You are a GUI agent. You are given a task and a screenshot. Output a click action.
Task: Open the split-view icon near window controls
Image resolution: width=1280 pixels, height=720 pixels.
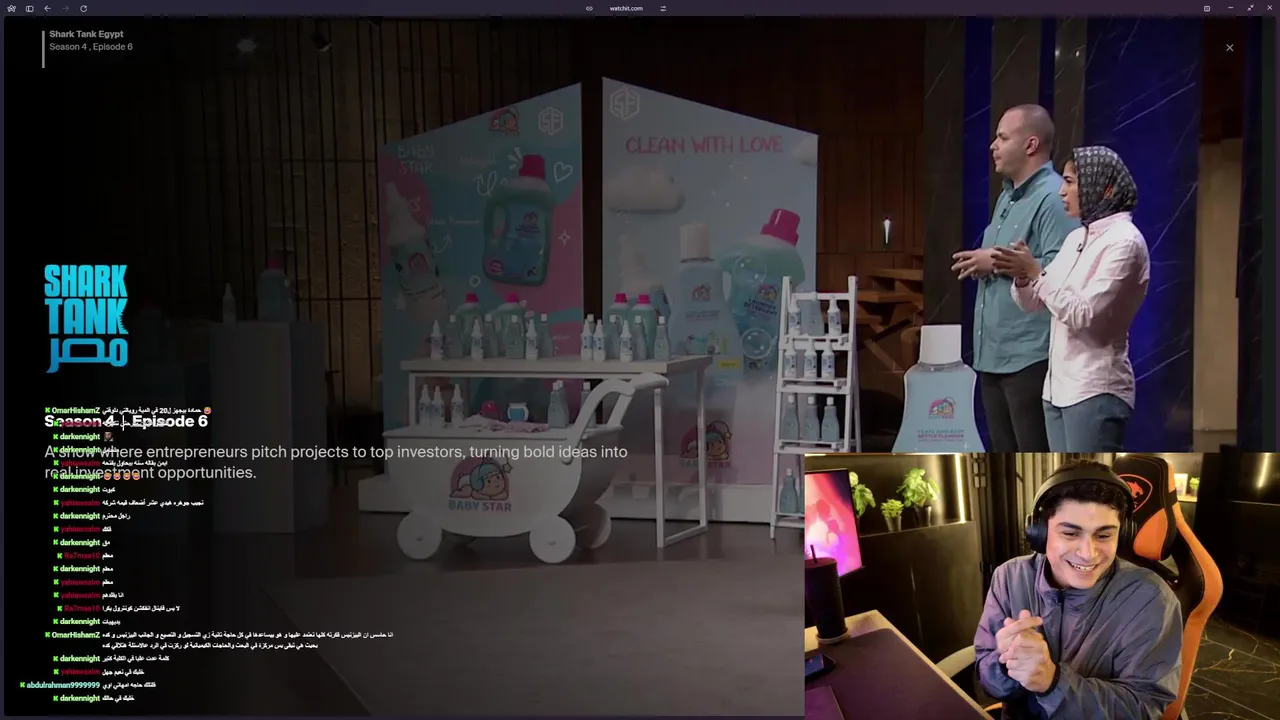tap(1207, 8)
